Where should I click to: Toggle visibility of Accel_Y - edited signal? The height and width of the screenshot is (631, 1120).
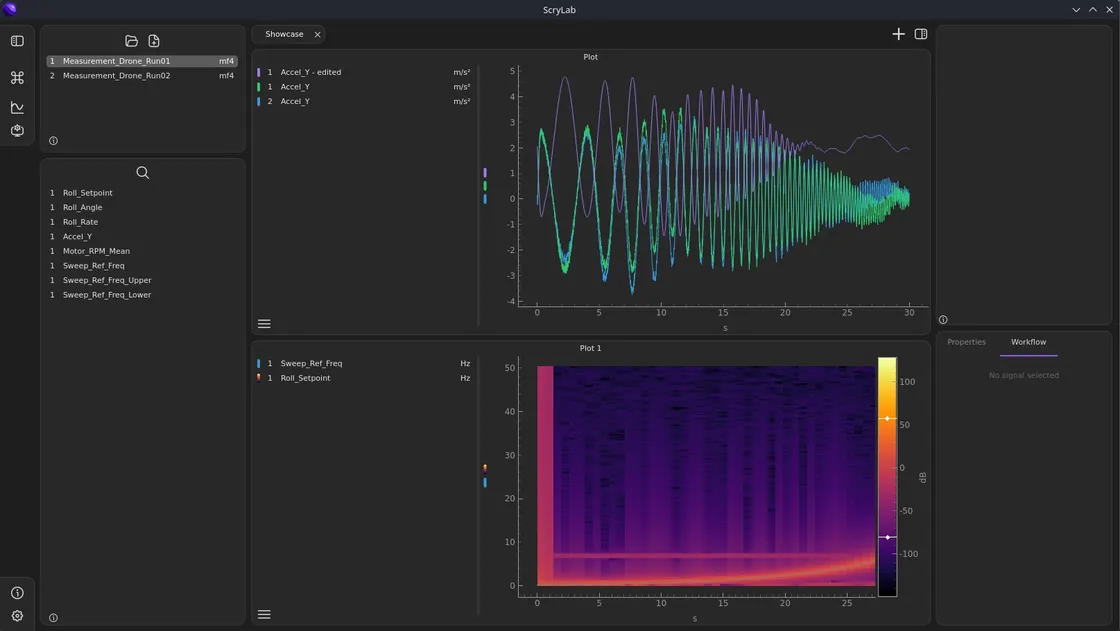click(x=259, y=72)
